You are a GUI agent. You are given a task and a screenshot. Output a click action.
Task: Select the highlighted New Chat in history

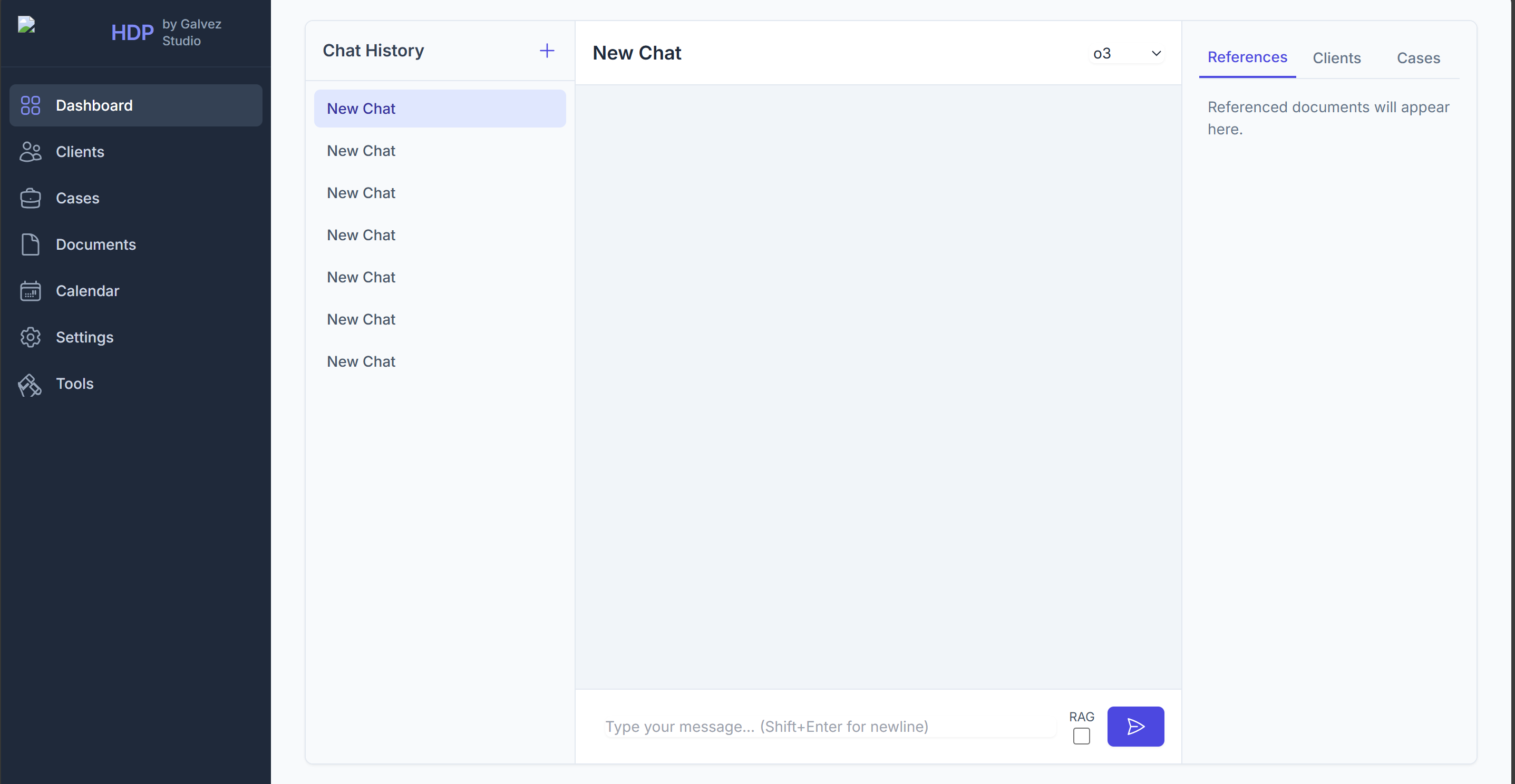(439, 109)
